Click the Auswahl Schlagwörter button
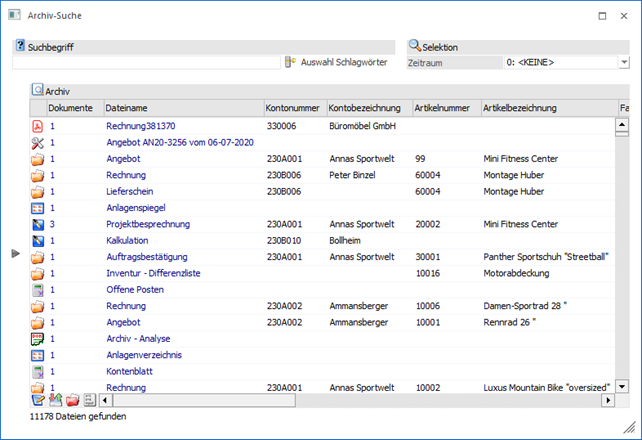 pos(337,62)
